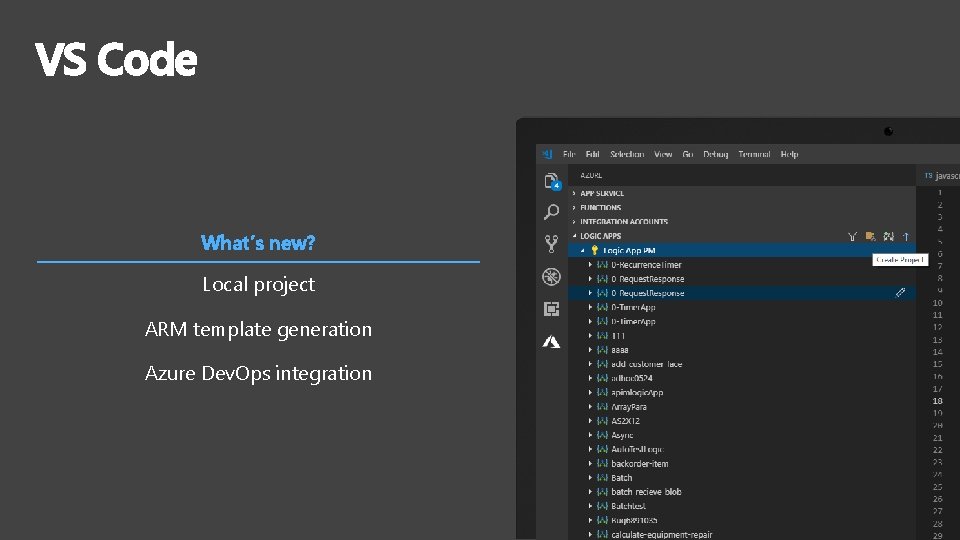The image size is (960, 540).
Task: Open the Terminal menu
Action: pos(754,154)
